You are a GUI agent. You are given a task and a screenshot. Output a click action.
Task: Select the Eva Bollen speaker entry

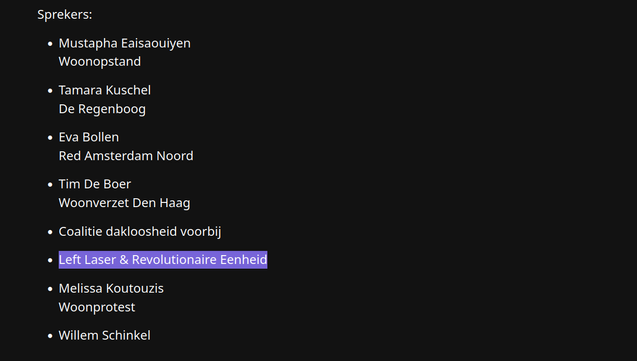click(89, 137)
